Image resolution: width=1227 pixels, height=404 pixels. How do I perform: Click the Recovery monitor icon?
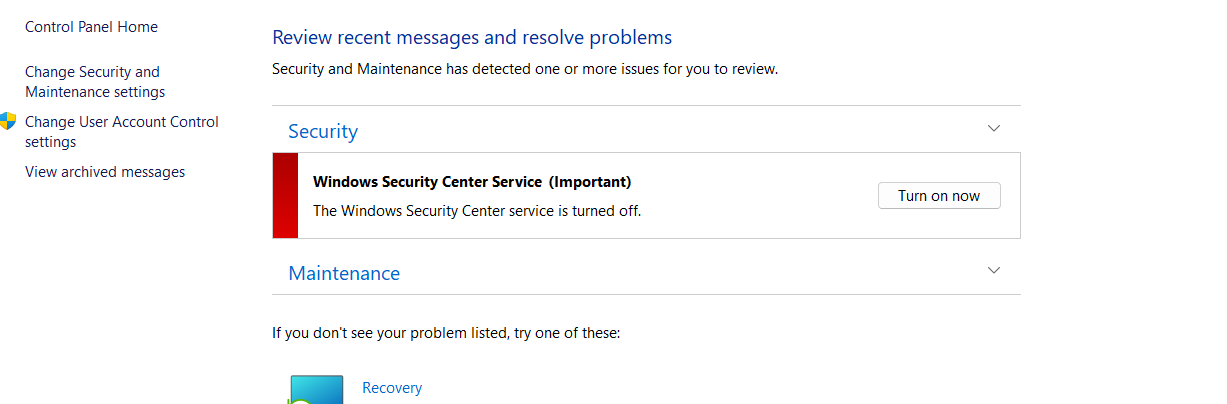(x=316, y=390)
